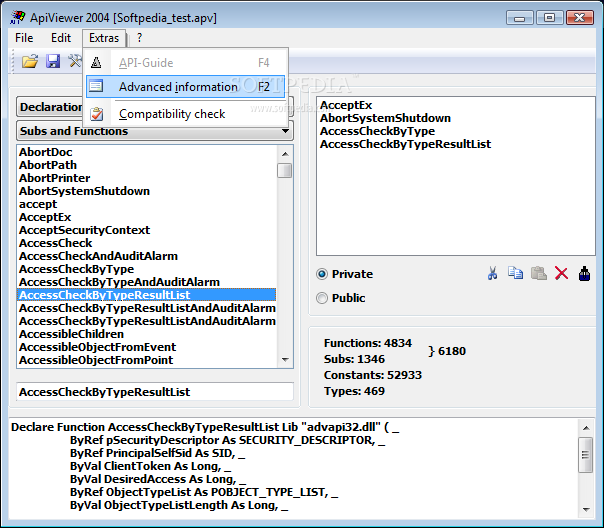Select AccessCheckByType in the left list

[76, 269]
